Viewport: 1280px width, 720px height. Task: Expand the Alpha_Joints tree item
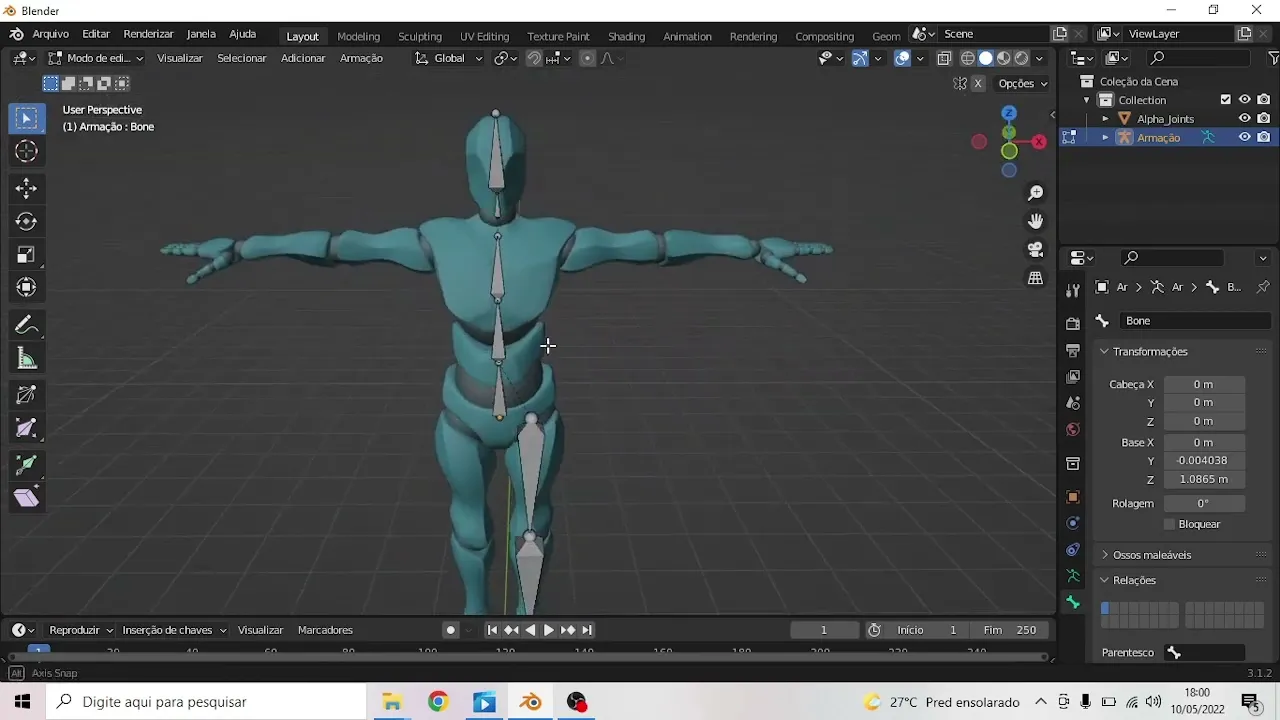[1105, 119]
